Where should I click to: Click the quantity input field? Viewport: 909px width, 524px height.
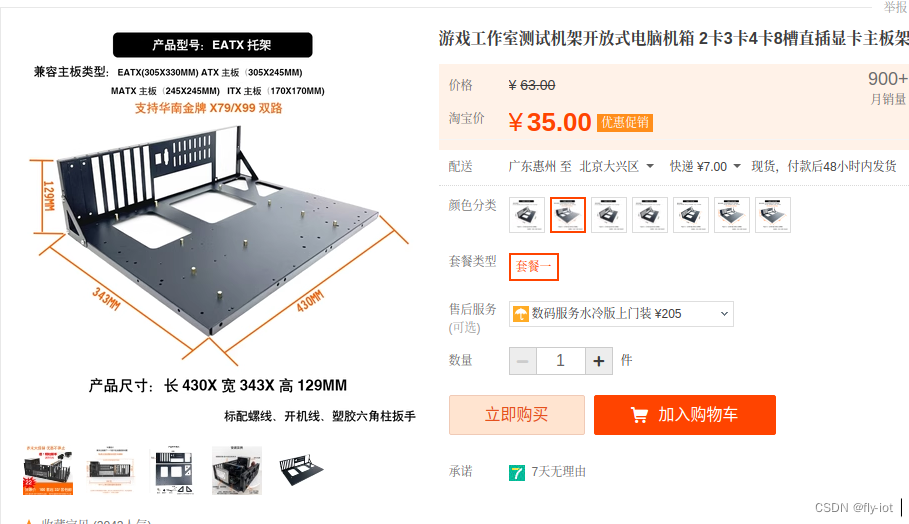click(x=561, y=361)
